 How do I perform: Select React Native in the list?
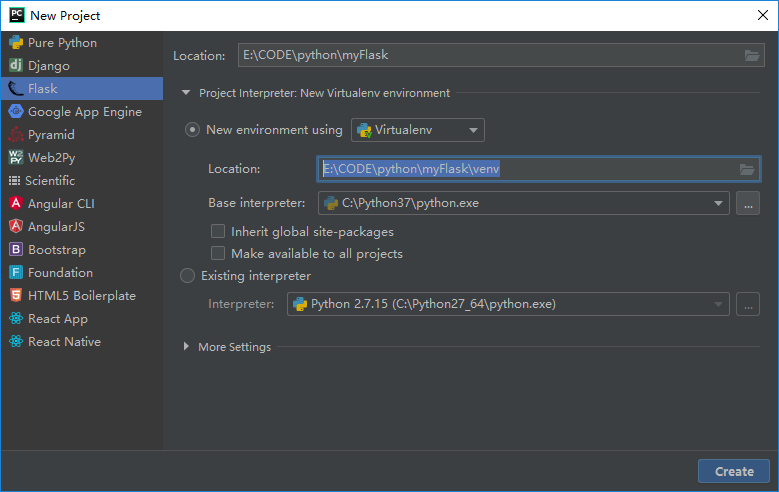pos(82,341)
